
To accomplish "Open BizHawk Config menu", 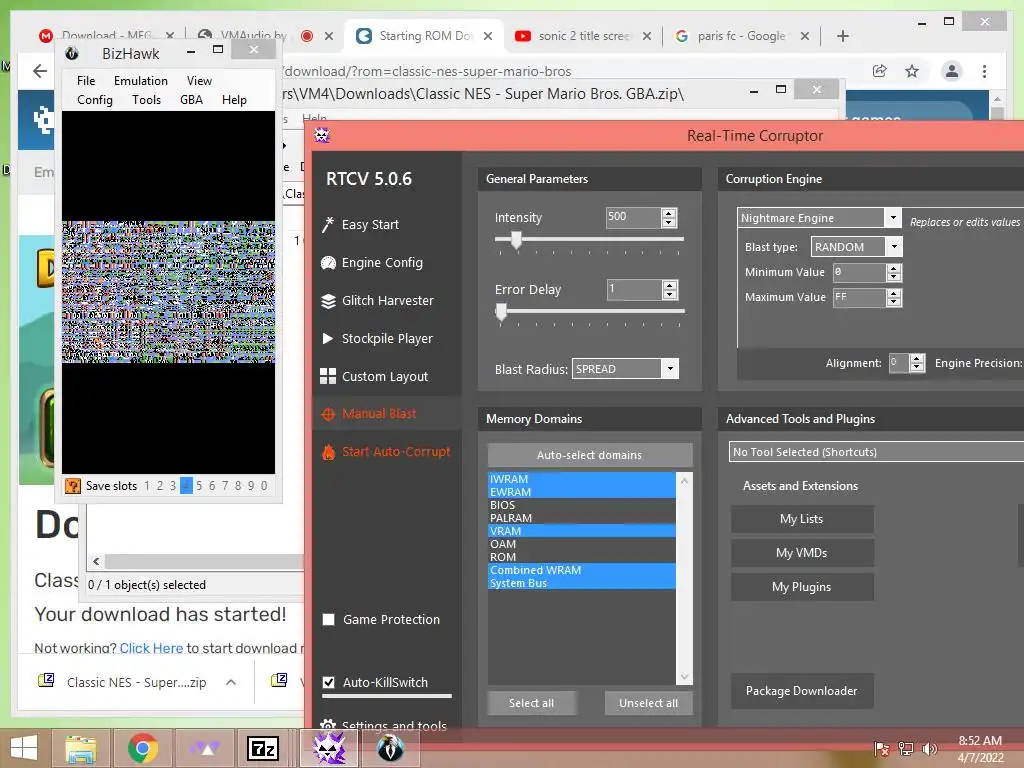I will pyautogui.click(x=95, y=100).
